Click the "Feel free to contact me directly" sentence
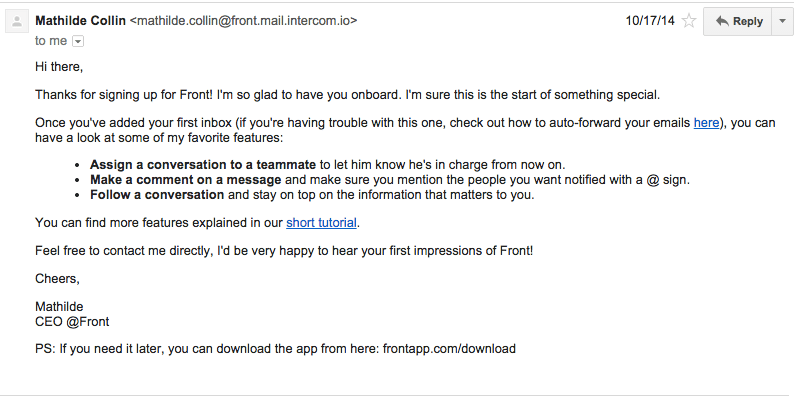 tap(284, 251)
